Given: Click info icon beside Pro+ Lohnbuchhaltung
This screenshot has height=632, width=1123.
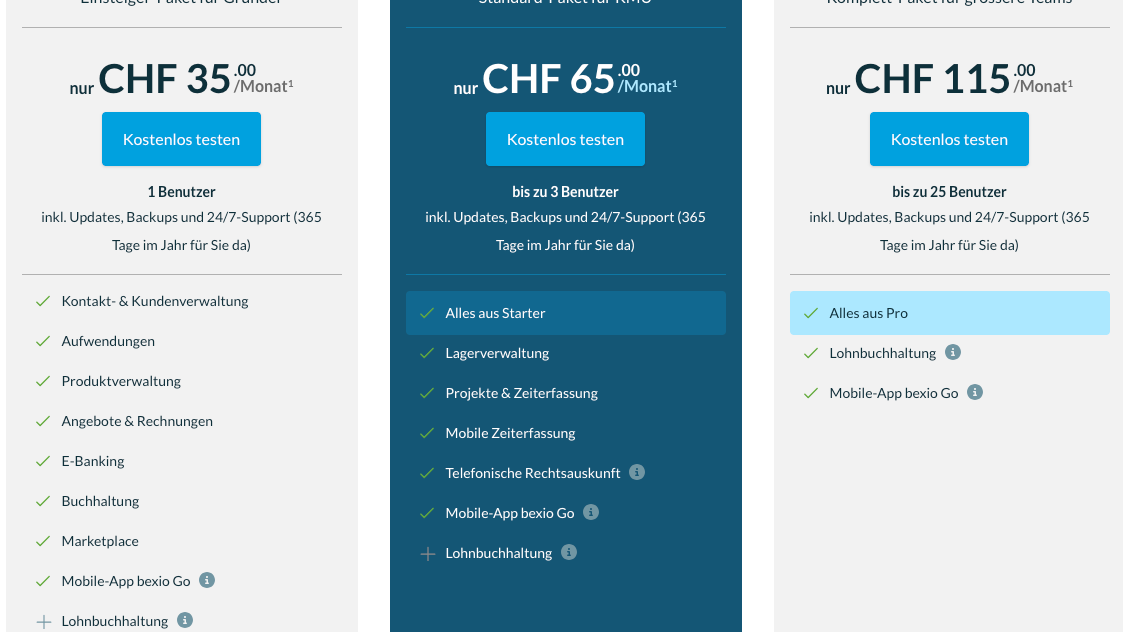Looking at the screenshot, I should [x=953, y=353].
